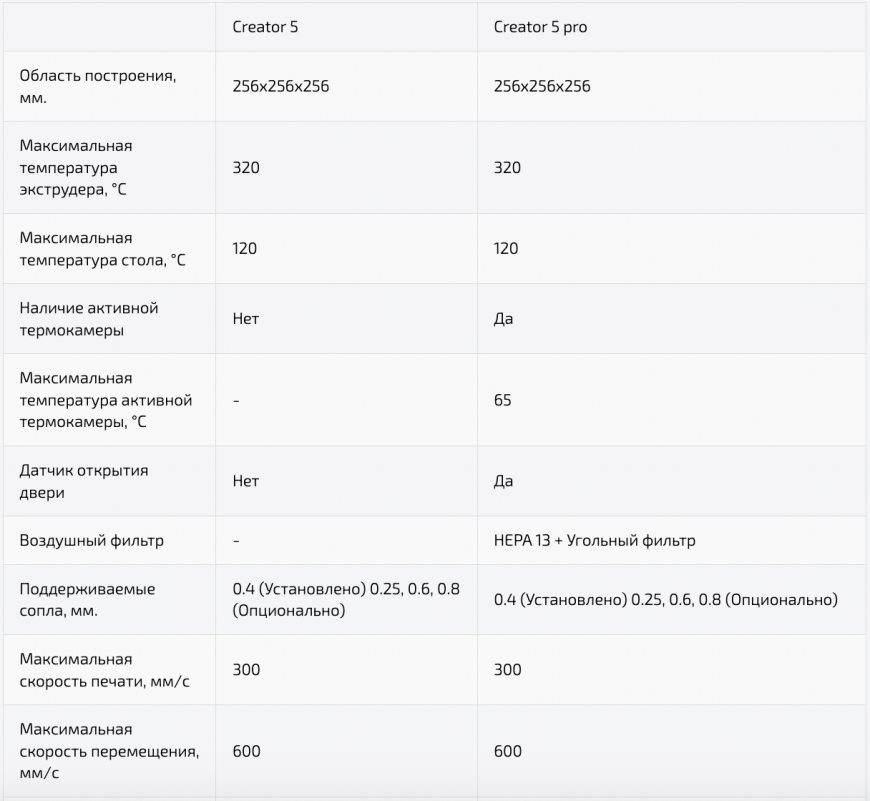Viewport: 870px width, 801px height.
Task: Select Максимальная температура экструдера label
Action: 76,168
